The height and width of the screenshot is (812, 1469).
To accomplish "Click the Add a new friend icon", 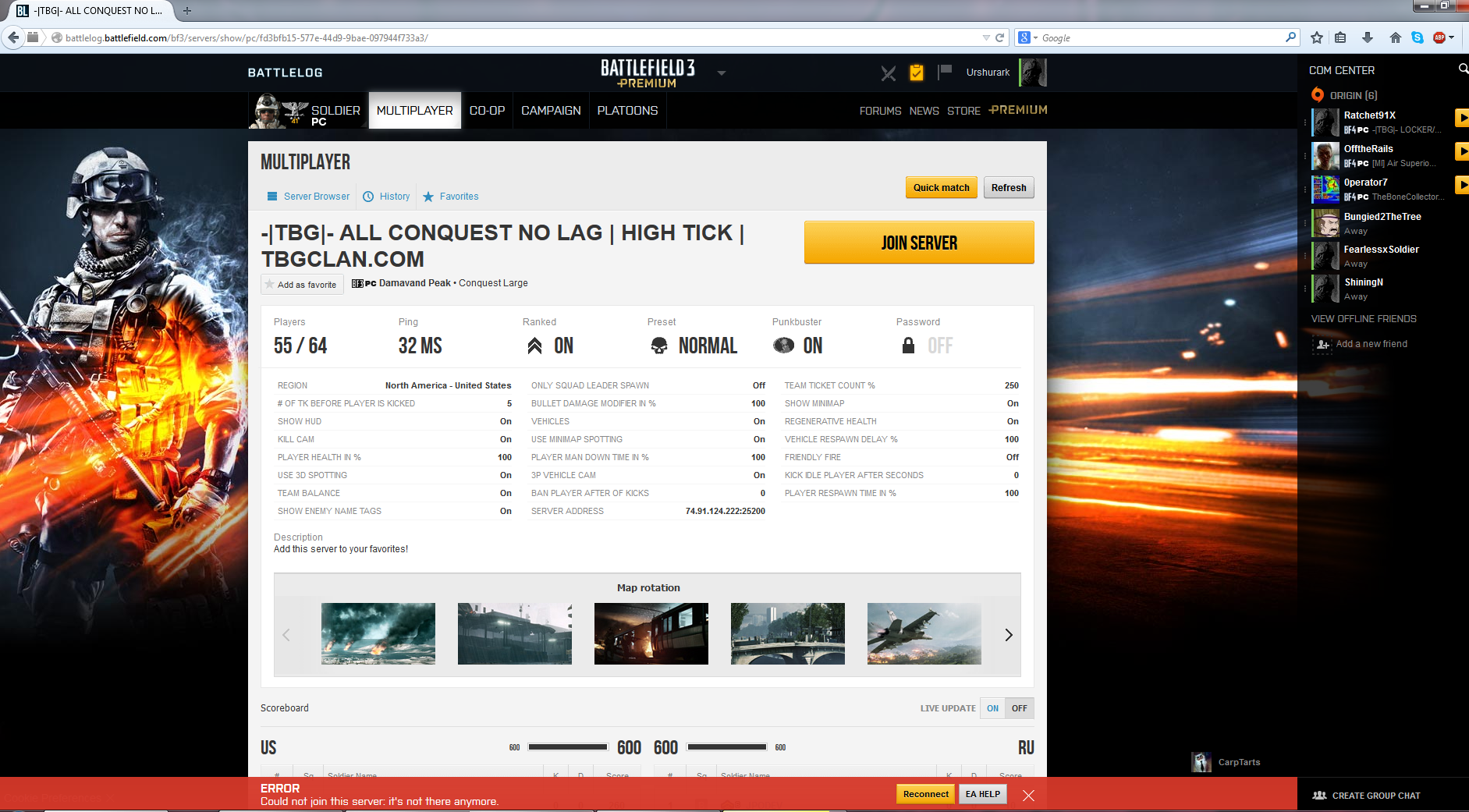I will click(x=1322, y=344).
